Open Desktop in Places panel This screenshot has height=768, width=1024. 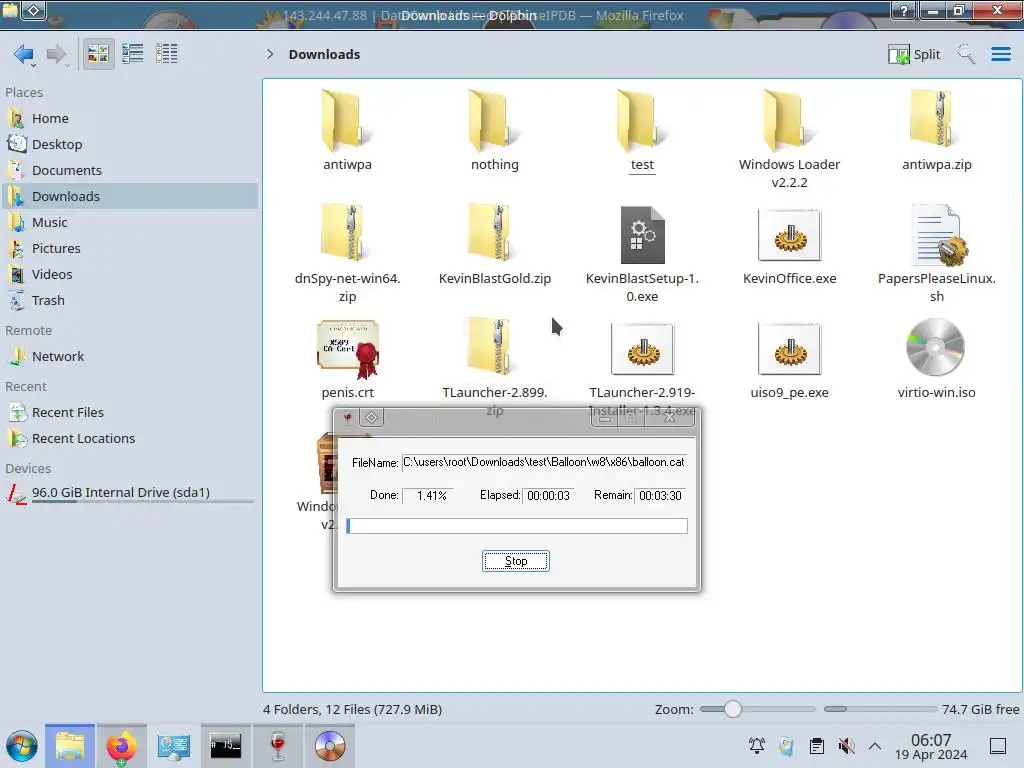click(x=130, y=144)
